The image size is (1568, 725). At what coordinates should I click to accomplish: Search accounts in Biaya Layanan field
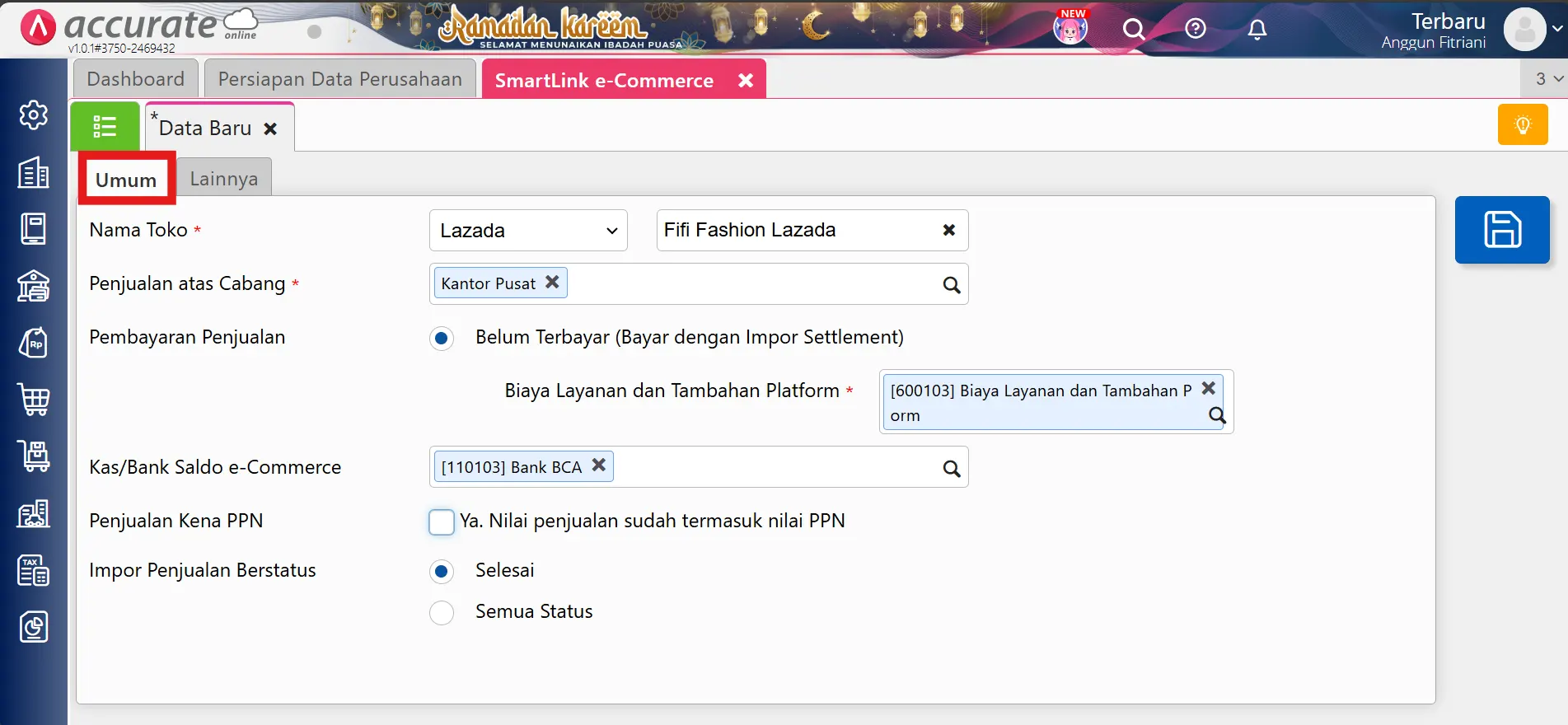[1217, 415]
